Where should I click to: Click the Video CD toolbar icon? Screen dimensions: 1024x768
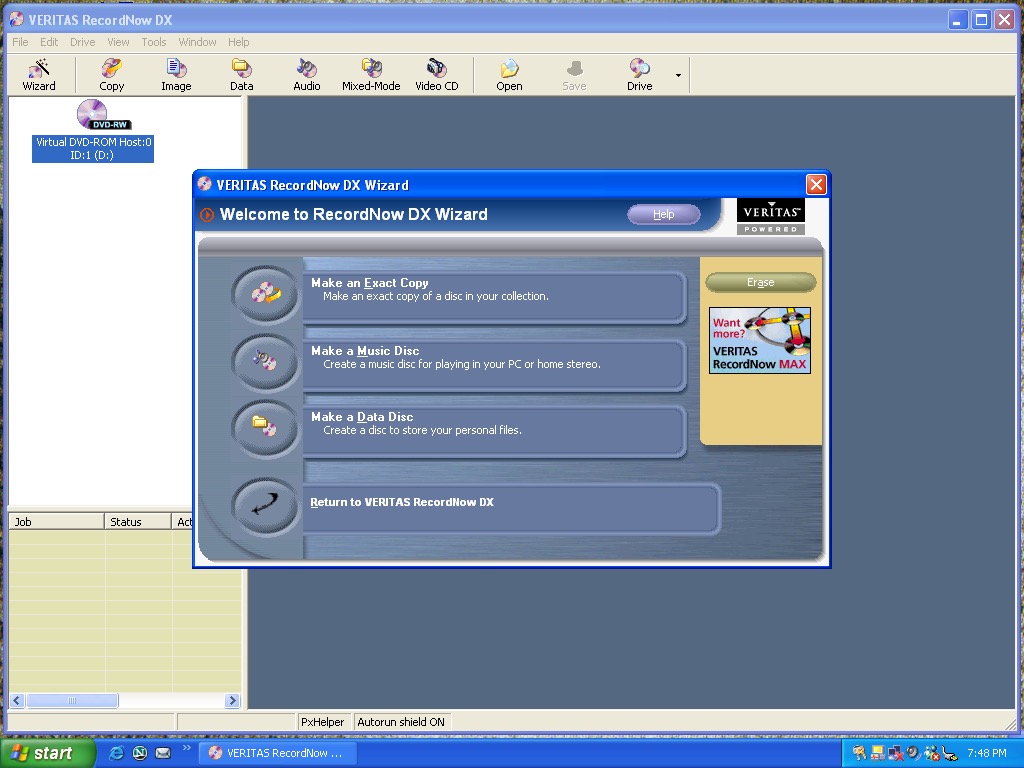click(437, 74)
